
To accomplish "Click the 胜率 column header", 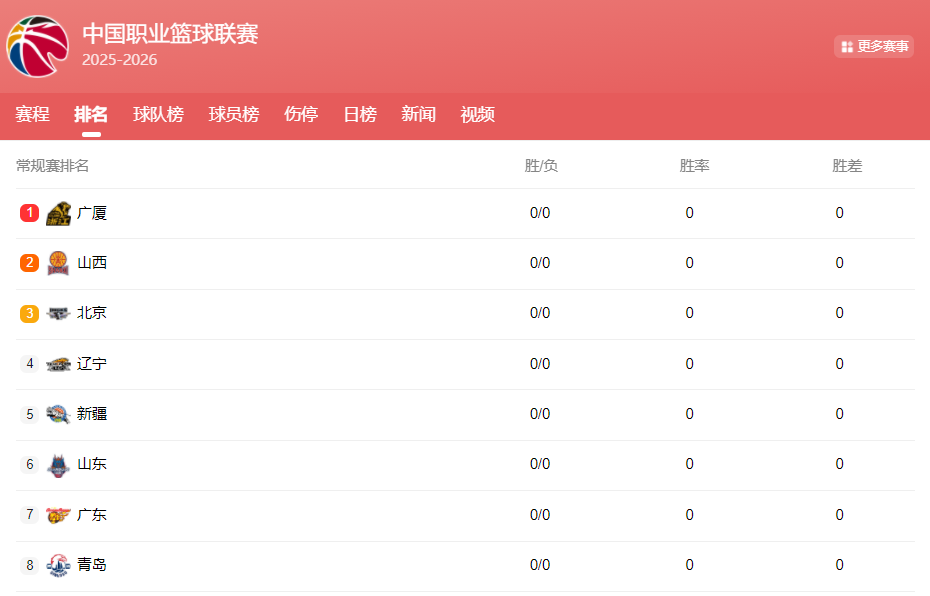I will click(696, 164).
